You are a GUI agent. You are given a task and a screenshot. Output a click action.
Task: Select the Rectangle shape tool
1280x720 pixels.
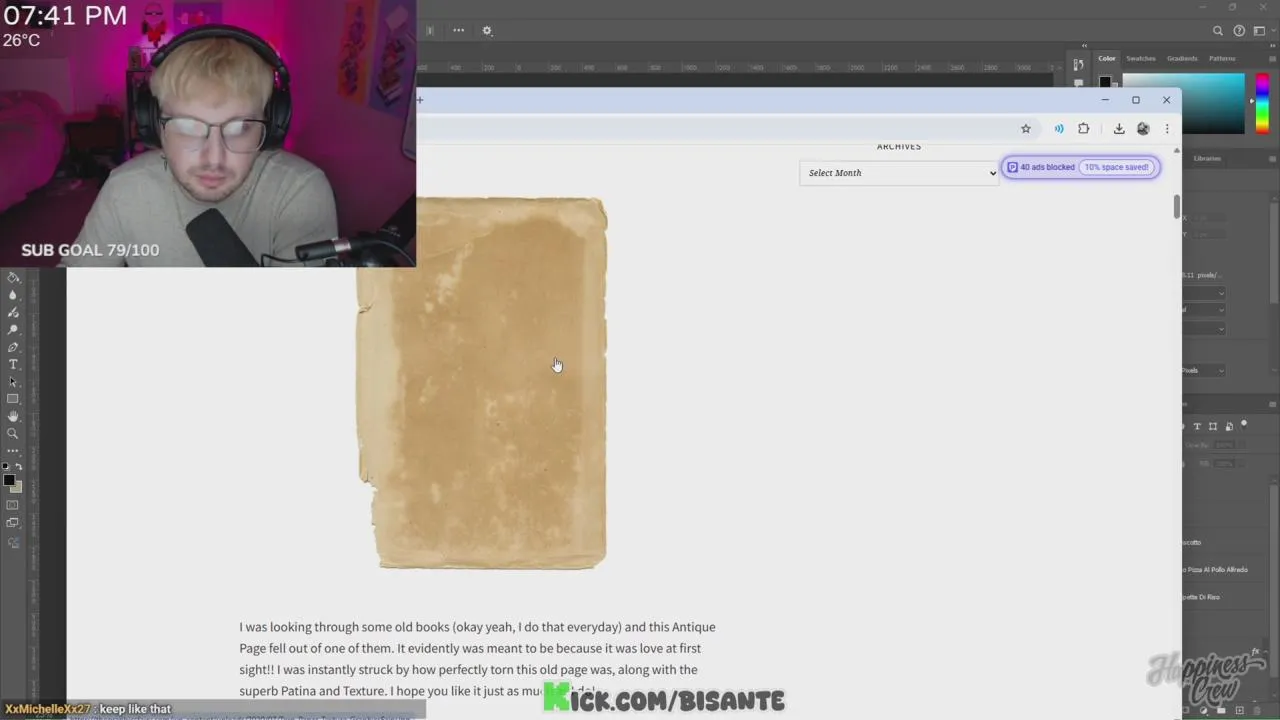pos(13,399)
